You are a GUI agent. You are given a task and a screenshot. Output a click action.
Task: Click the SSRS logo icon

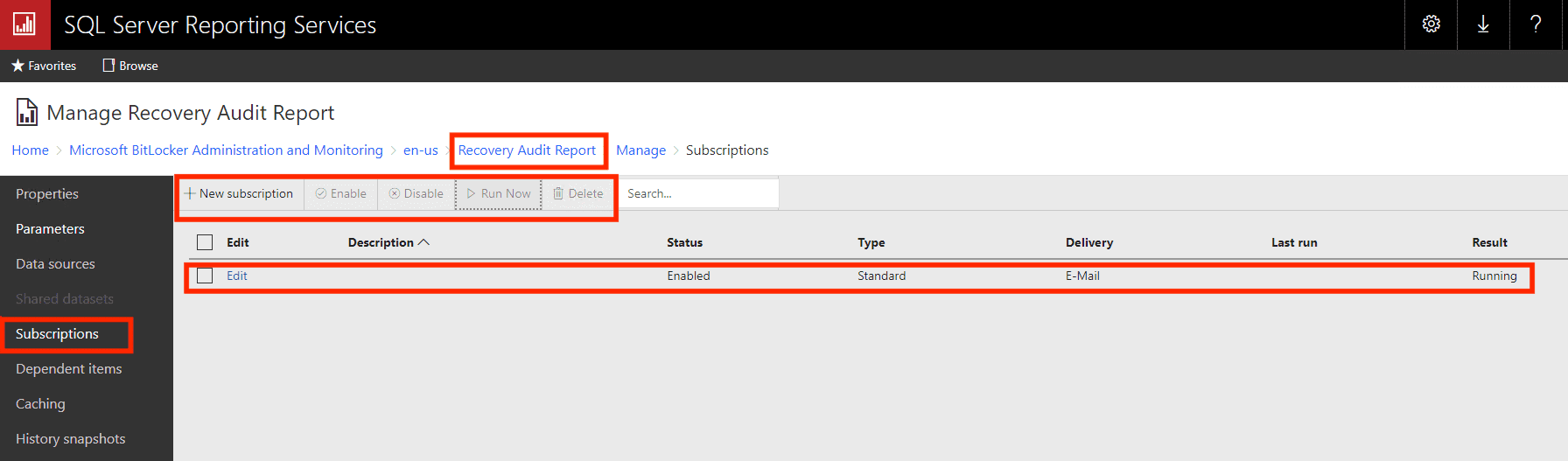coord(24,24)
